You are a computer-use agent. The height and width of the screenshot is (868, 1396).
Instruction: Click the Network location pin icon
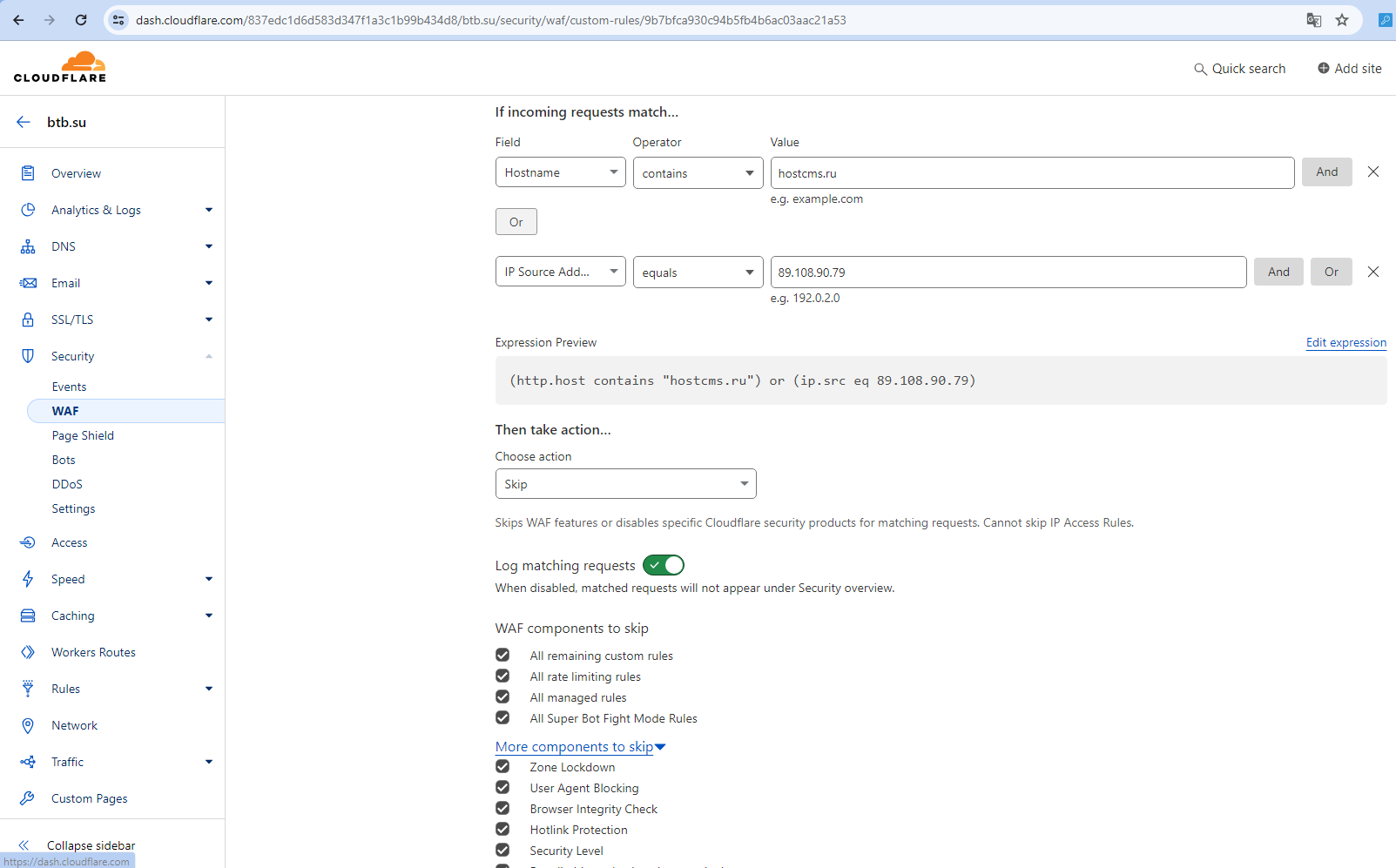[28, 725]
